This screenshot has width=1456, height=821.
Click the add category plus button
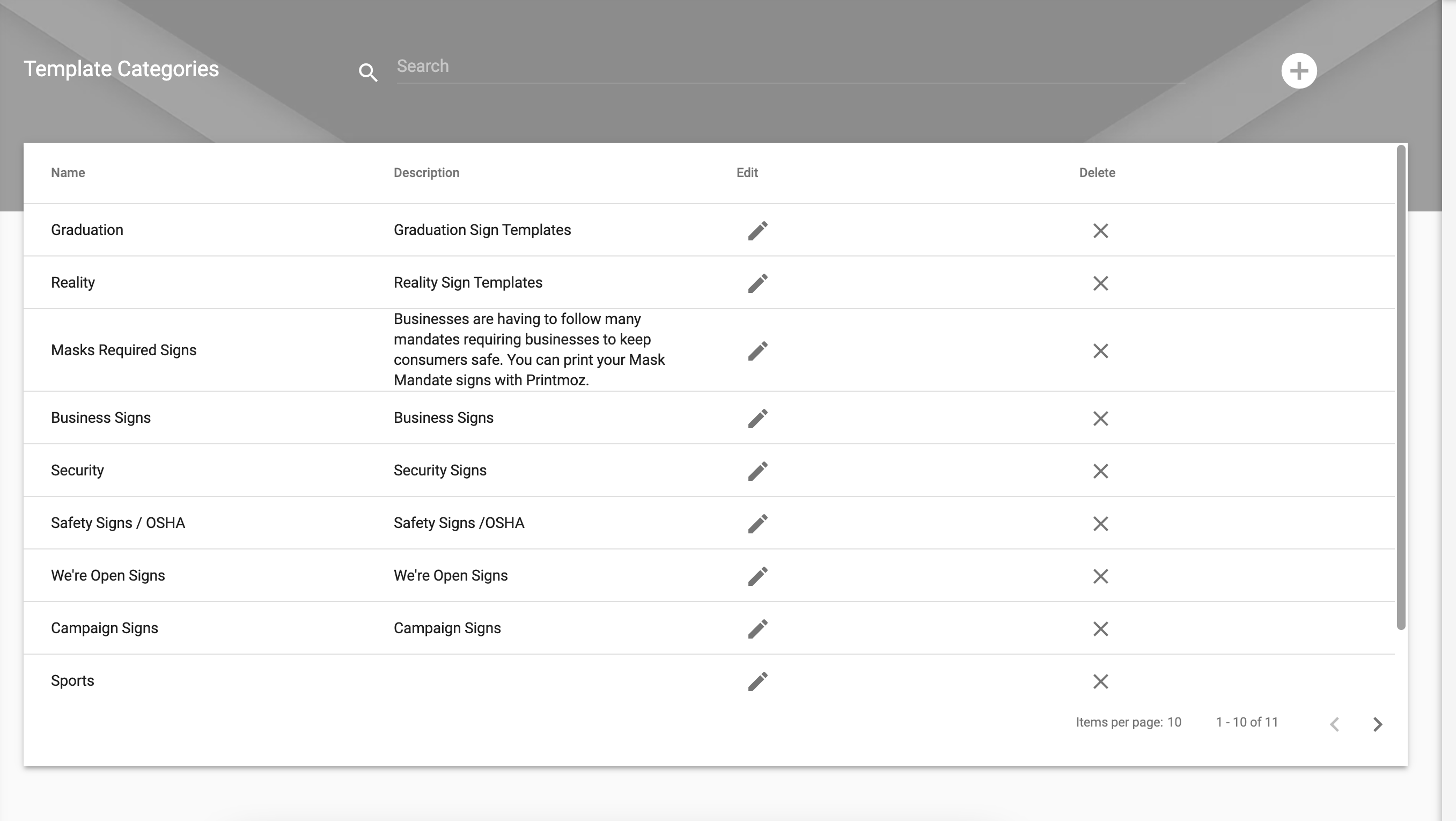click(x=1298, y=71)
